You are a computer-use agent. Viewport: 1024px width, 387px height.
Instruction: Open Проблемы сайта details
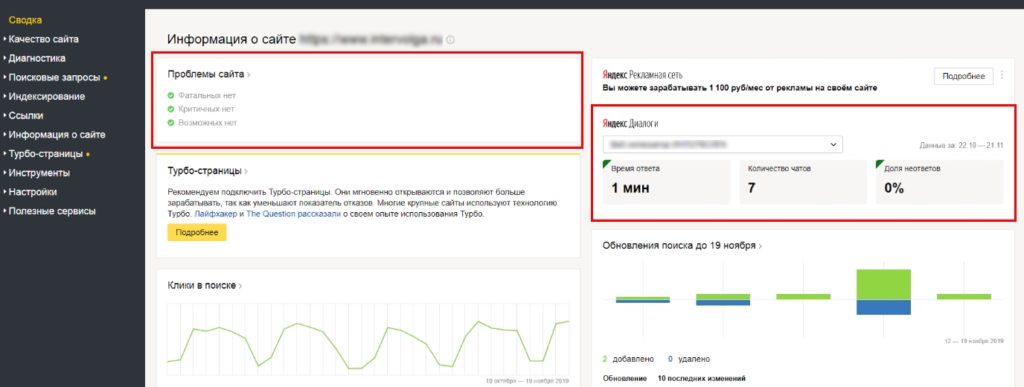click(209, 74)
